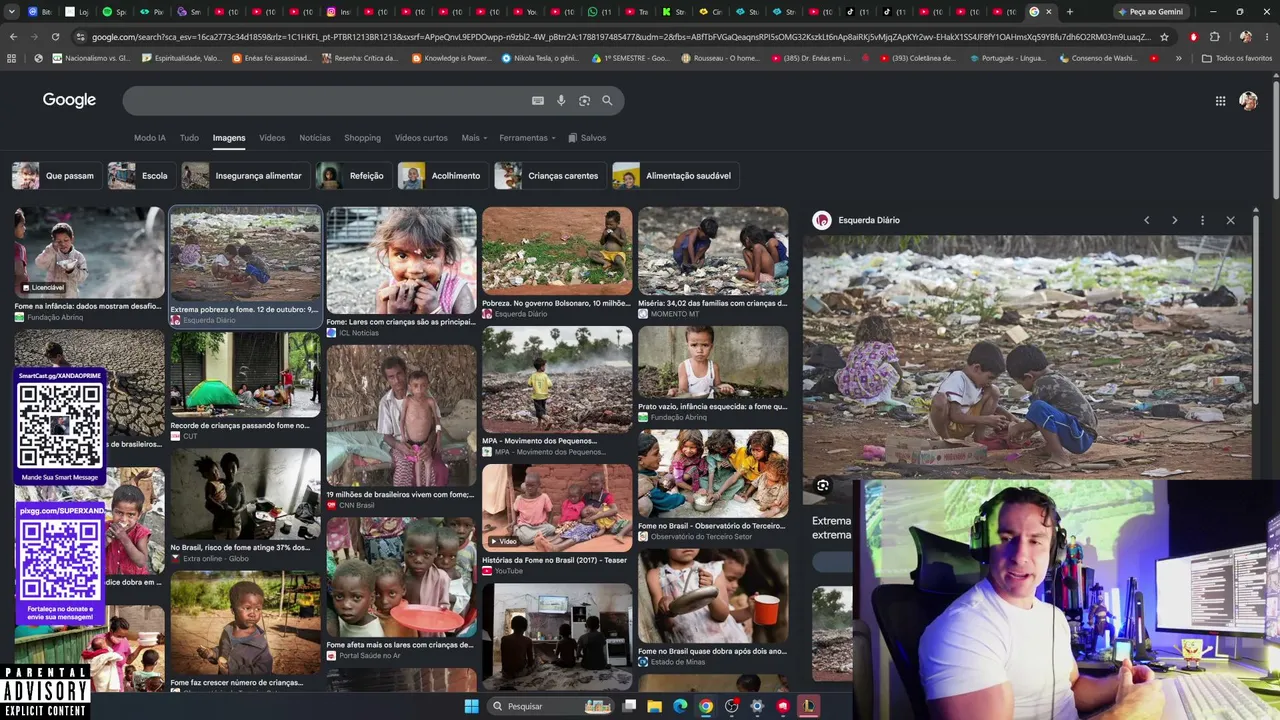Screen dimensions: 1280x720
Task: Open the Windows Start menu
Action: pyautogui.click(x=472, y=706)
